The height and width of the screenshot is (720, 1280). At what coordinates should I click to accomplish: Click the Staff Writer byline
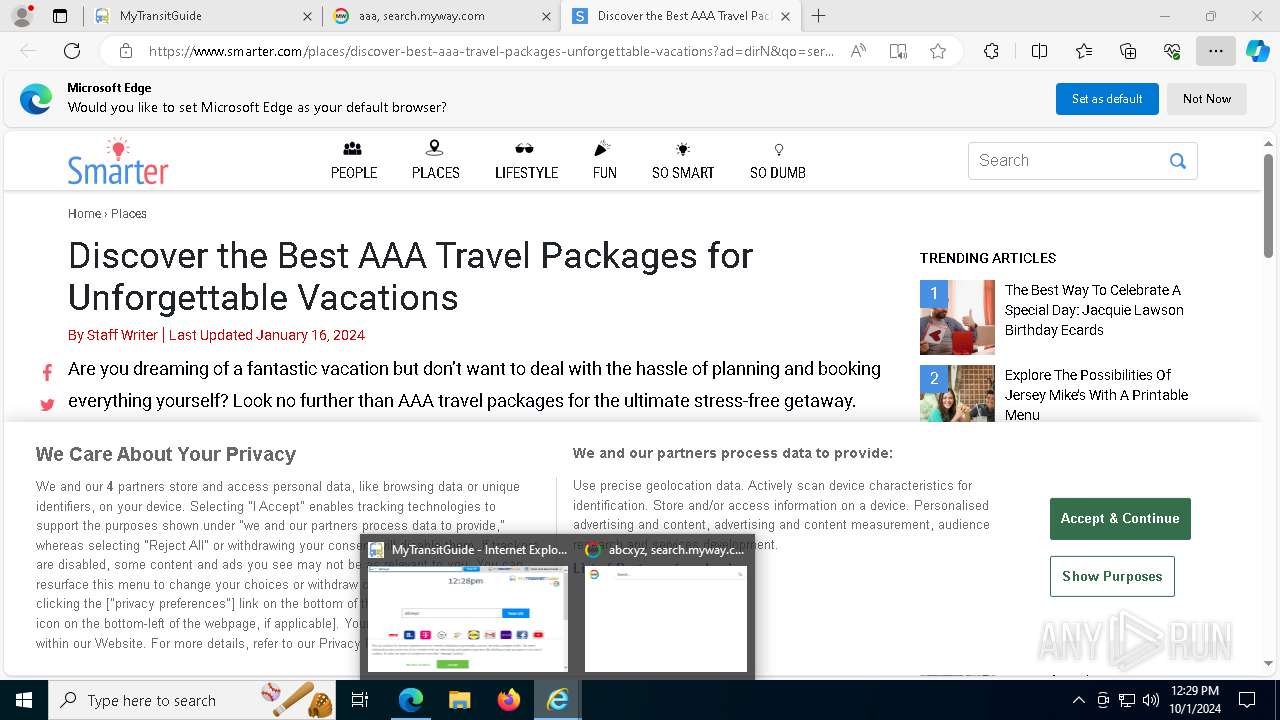point(122,335)
